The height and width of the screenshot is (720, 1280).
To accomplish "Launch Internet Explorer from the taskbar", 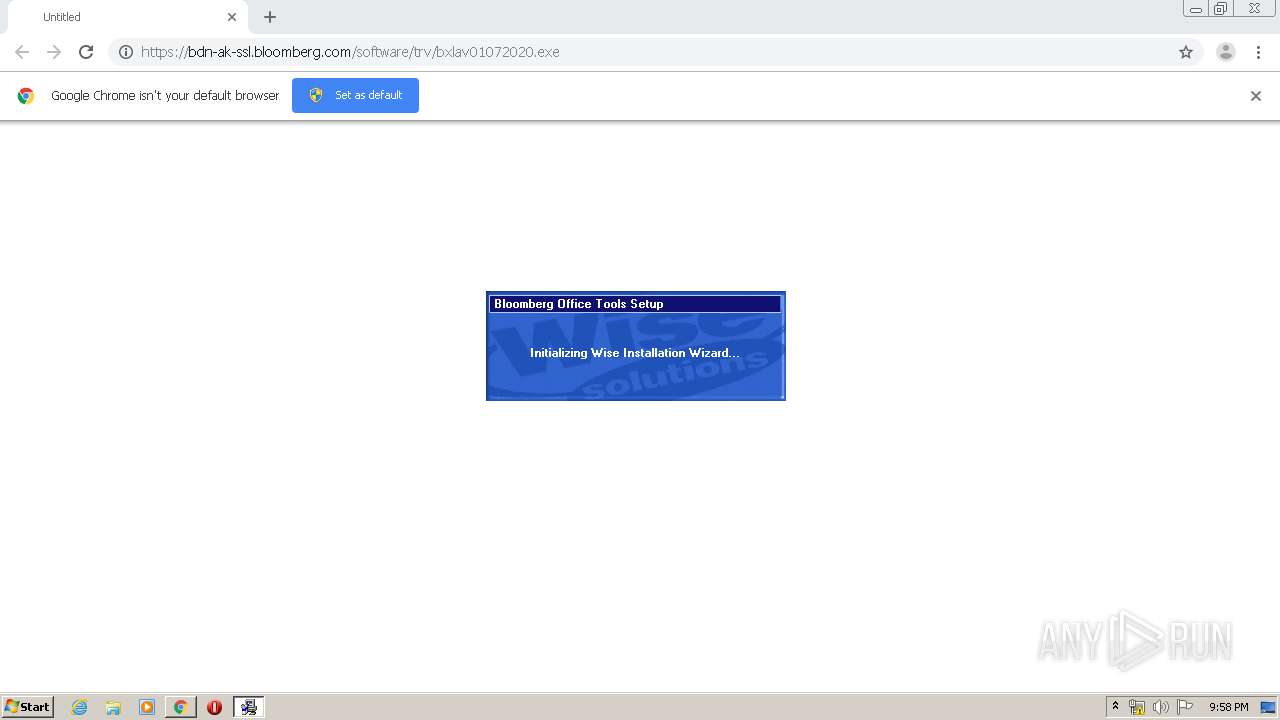I will (x=80, y=707).
